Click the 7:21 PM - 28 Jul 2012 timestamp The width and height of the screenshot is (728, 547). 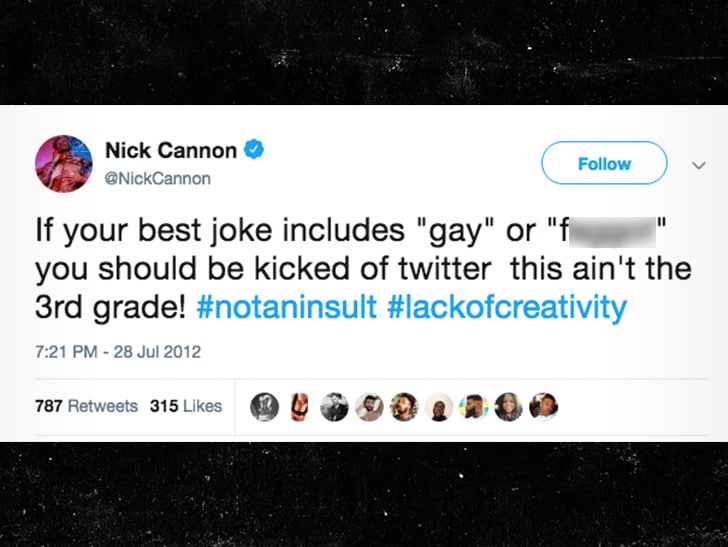coord(119,351)
